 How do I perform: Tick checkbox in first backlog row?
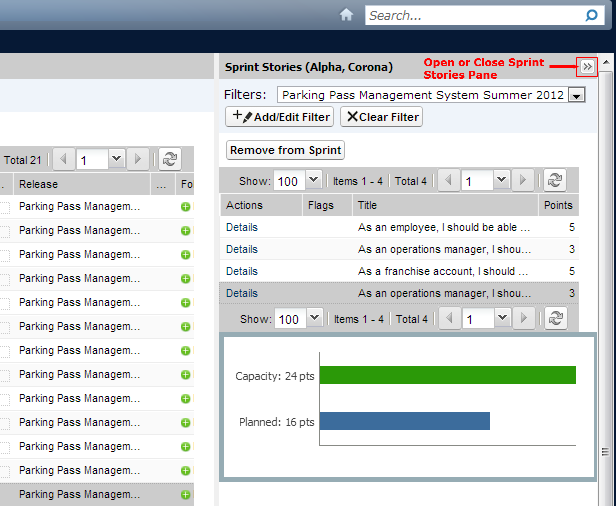tap(5, 207)
